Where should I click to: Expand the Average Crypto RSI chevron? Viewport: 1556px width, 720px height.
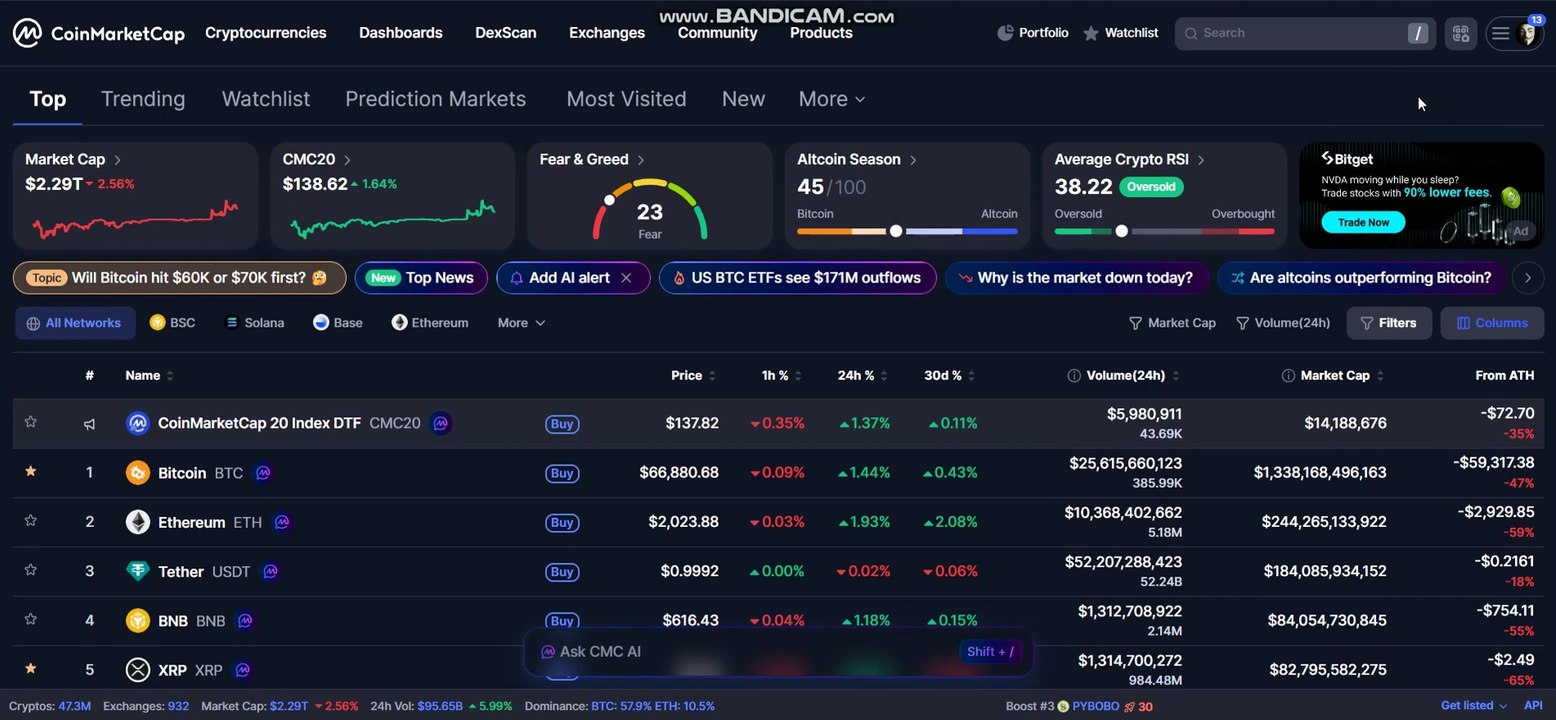pos(1201,160)
